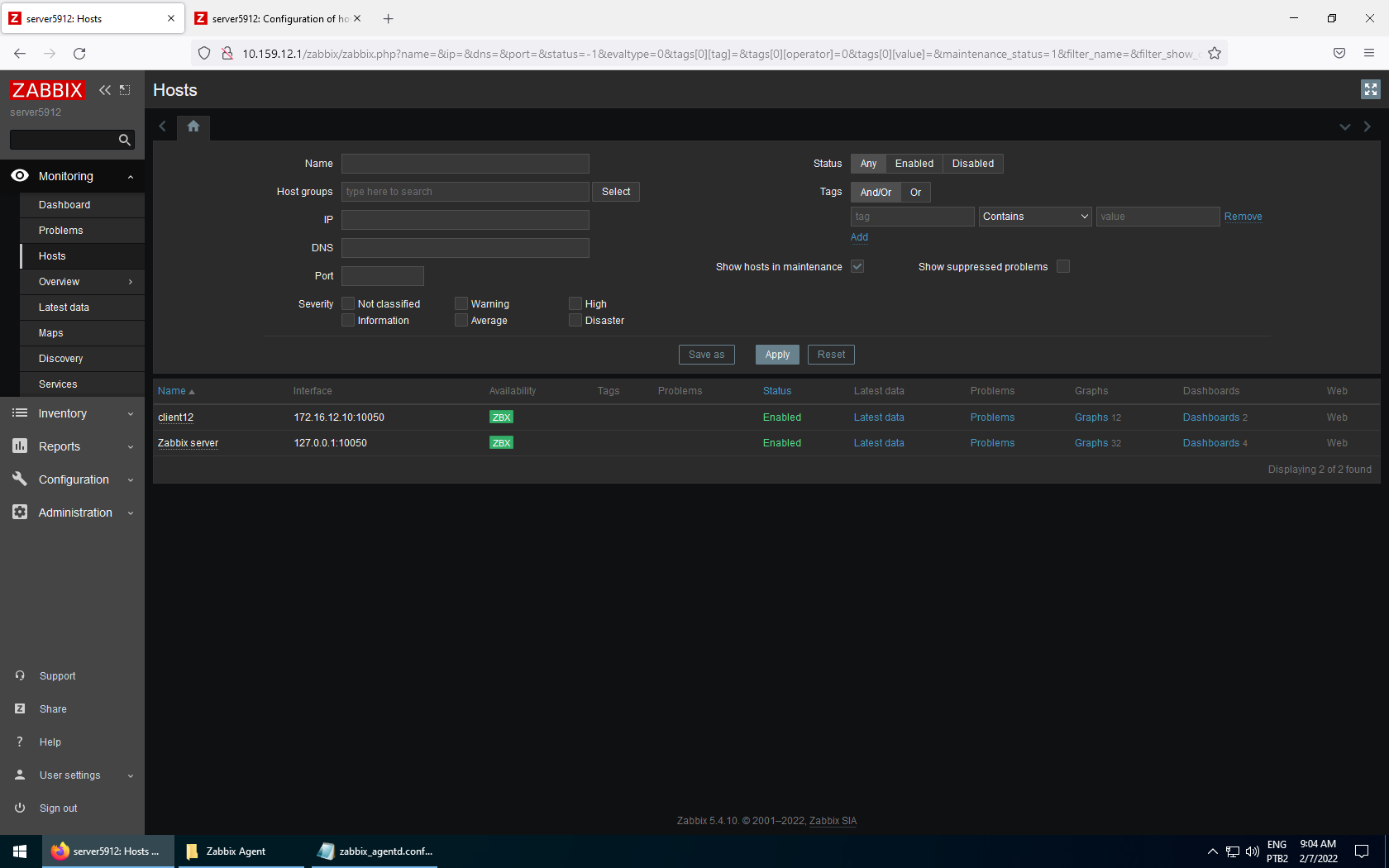Open the Contains operator dropdown
The height and width of the screenshot is (868, 1389).
coord(1034,216)
